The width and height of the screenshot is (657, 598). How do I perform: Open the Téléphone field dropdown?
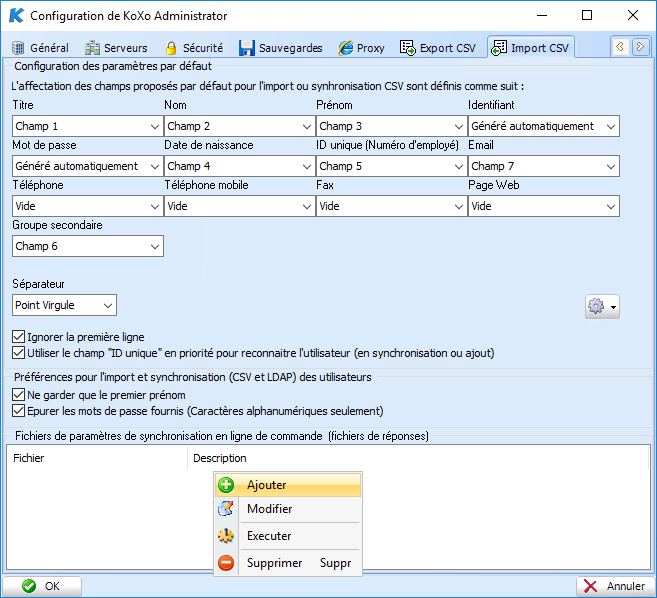tap(88, 206)
